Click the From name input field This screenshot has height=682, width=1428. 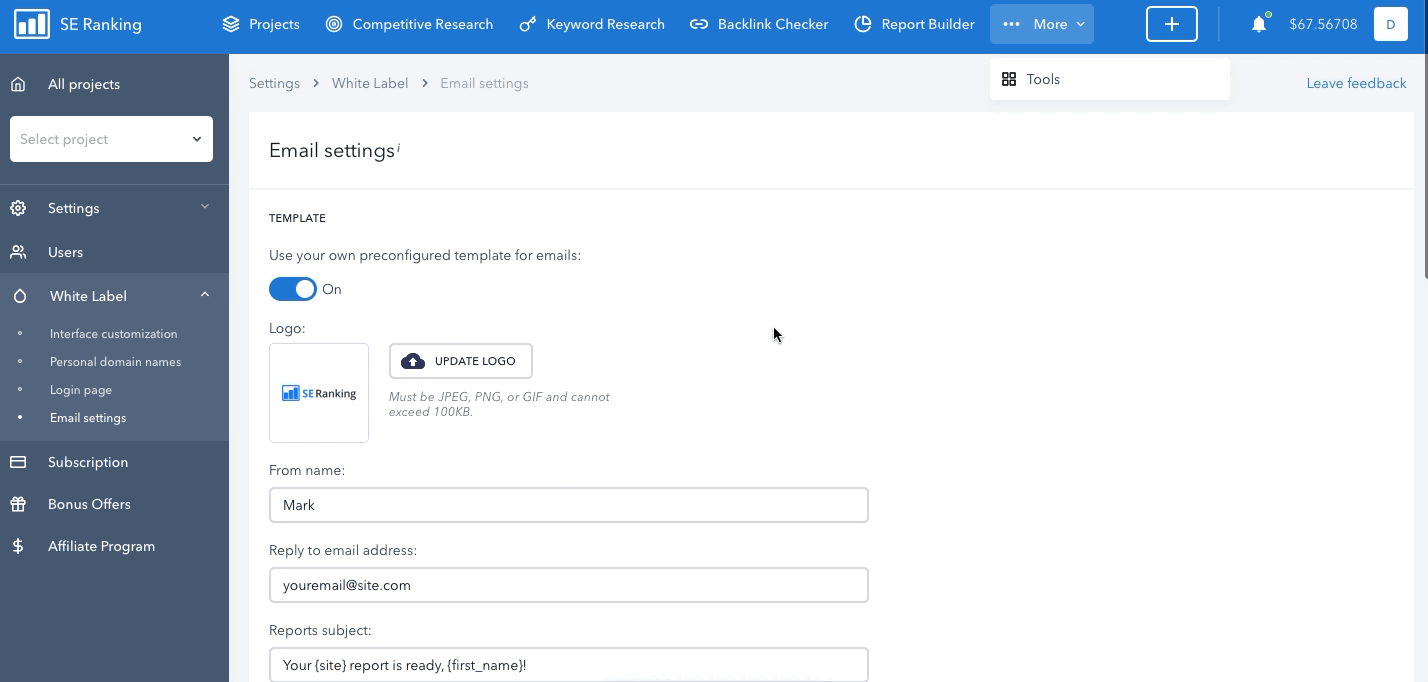point(568,505)
